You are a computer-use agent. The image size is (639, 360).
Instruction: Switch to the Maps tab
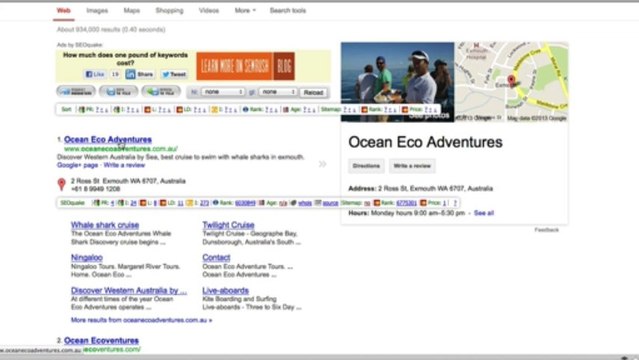pos(132,11)
